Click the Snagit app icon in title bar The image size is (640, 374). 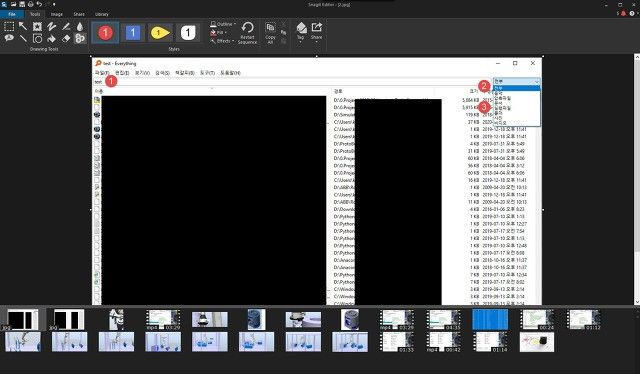coord(4,4)
